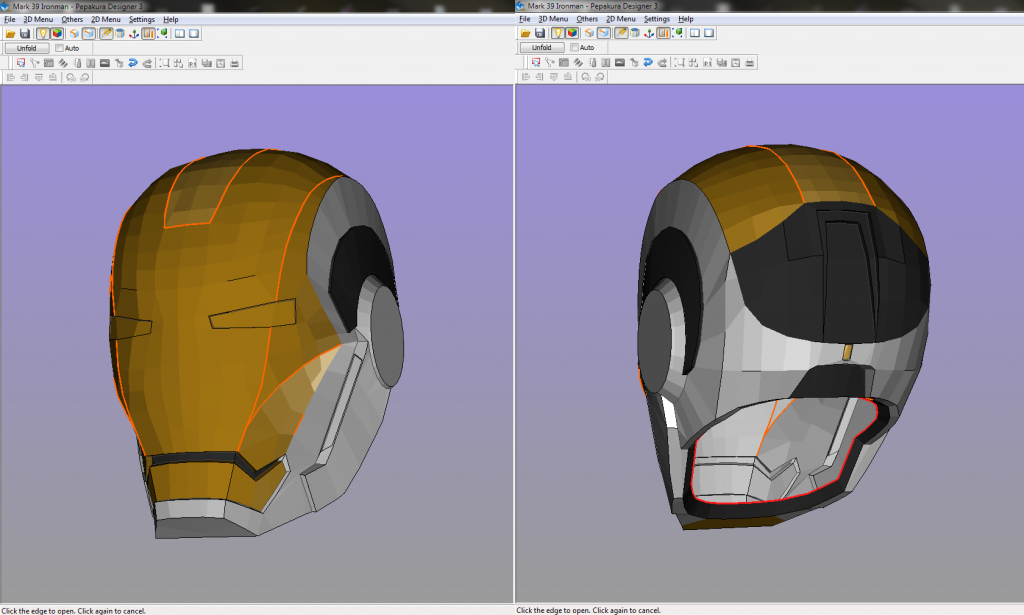Viewport: 1024px width, 615px height.
Task: Open the 3D Menu in left window
Action: click(38, 20)
